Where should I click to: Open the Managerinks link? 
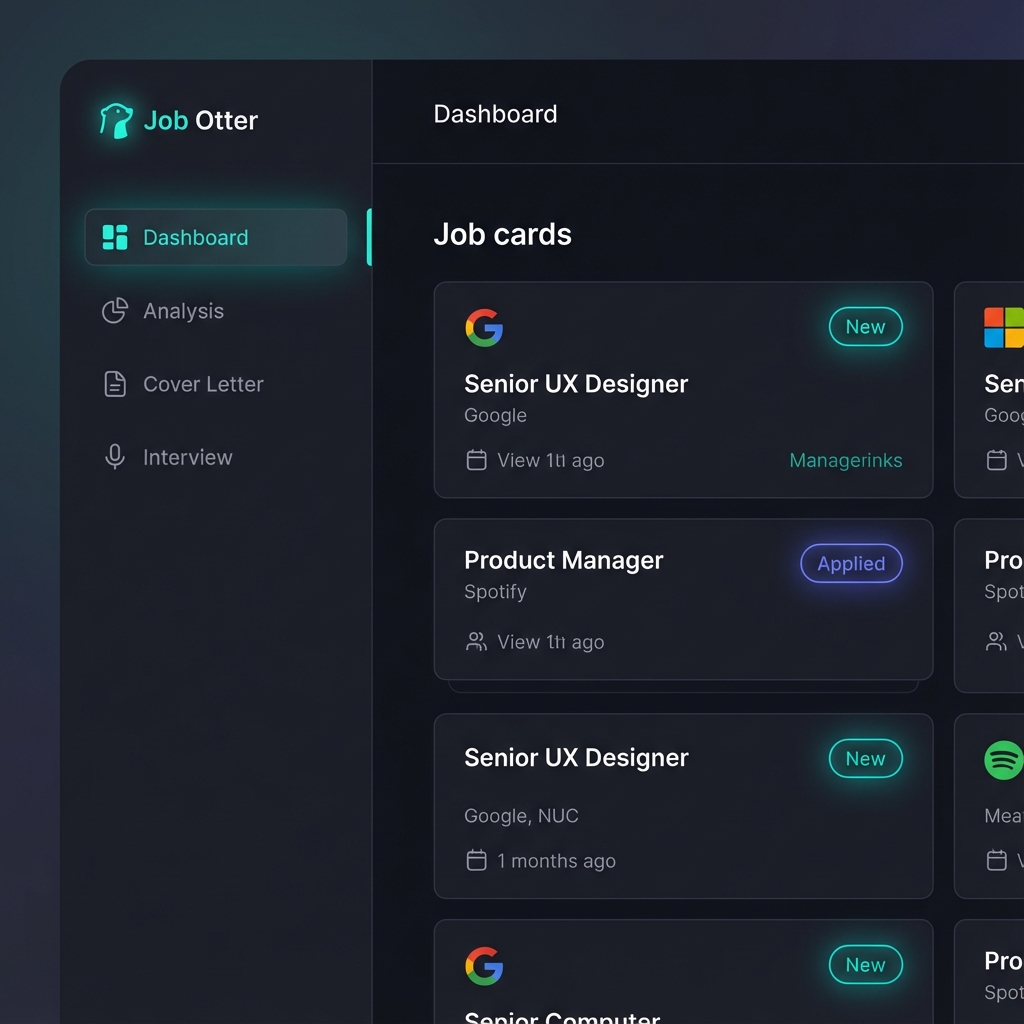pyautogui.click(x=845, y=461)
